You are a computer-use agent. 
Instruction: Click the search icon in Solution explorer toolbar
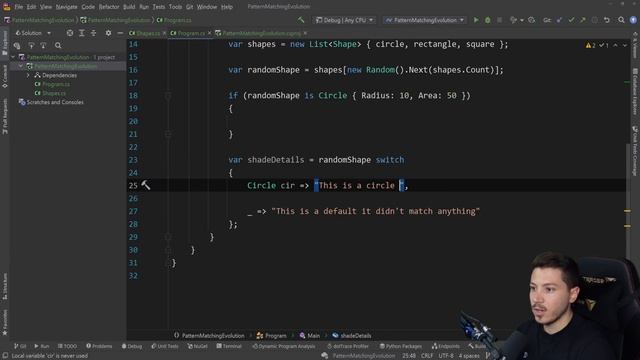coord(58,46)
